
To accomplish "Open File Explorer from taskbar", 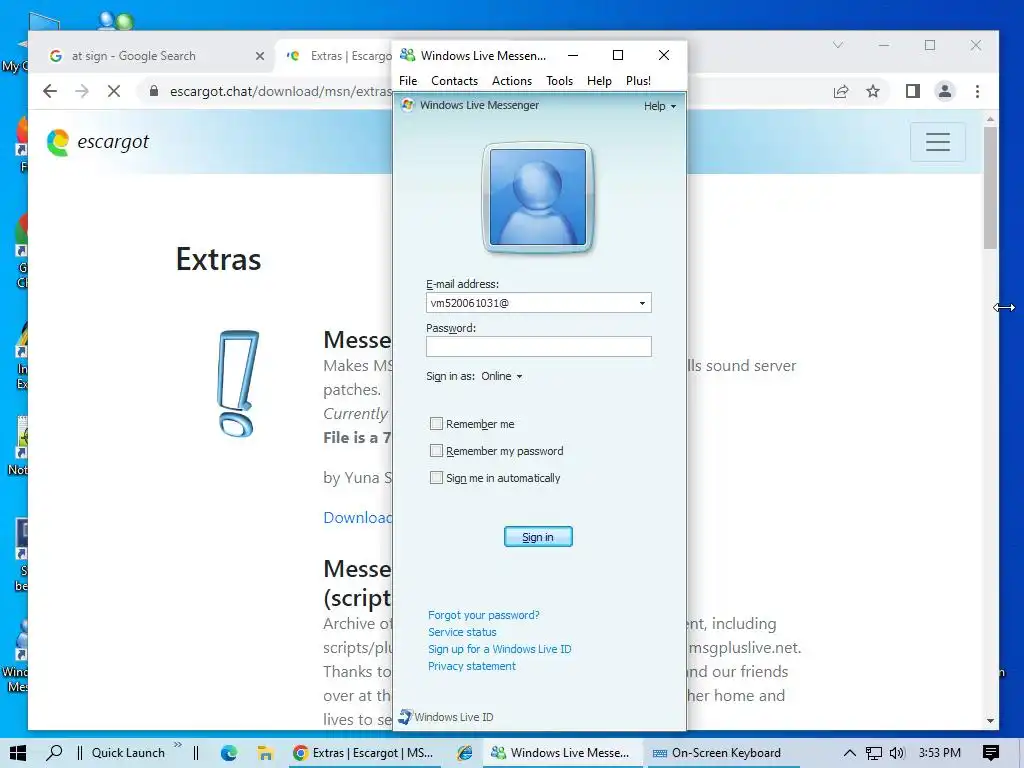I will (x=264, y=753).
